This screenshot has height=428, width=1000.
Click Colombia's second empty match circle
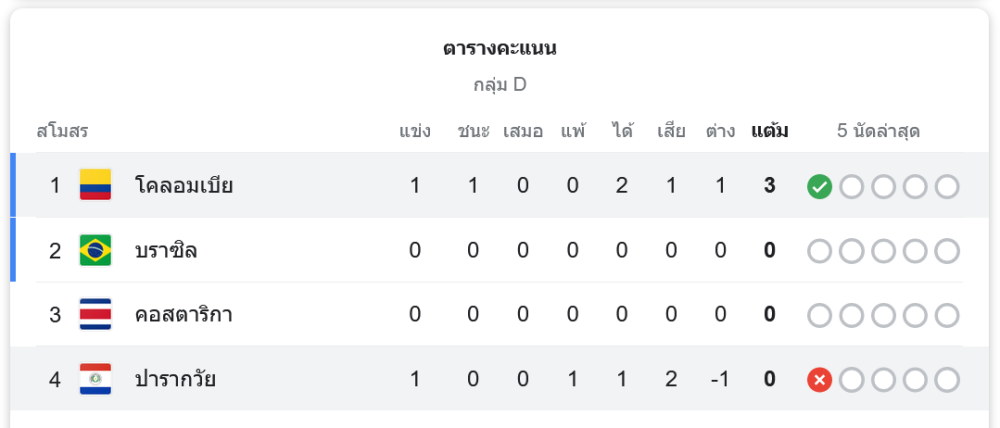coord(884,186)
